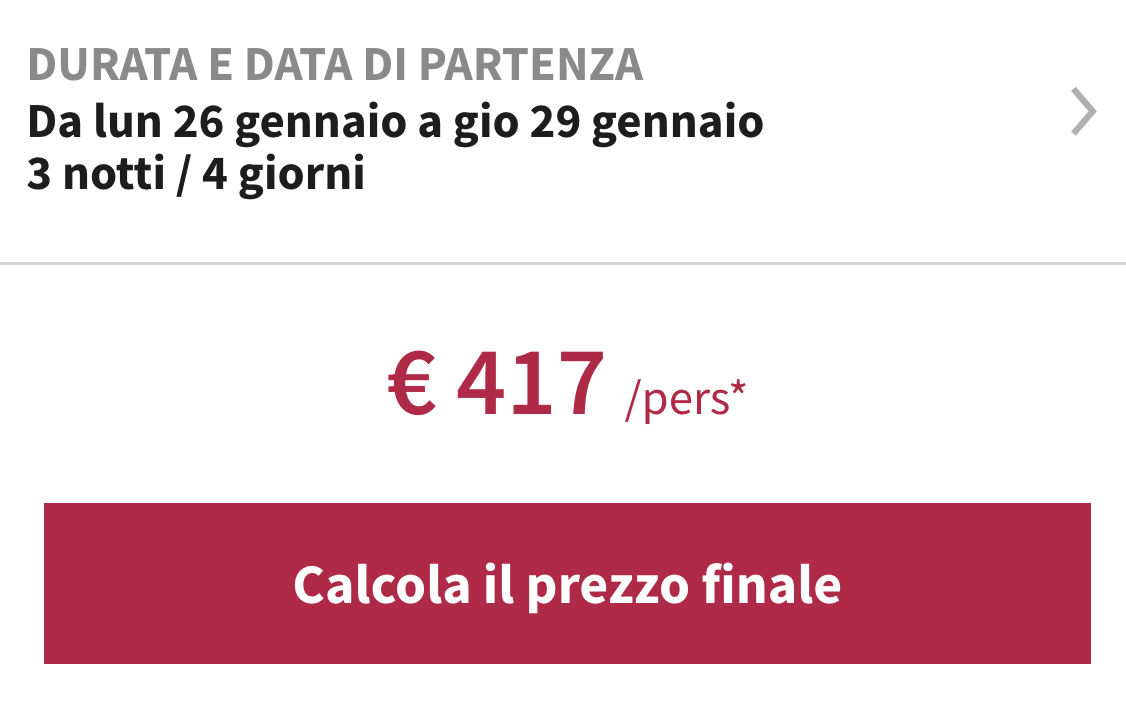Tap the '/pers*' per-person label
Screen dimensions: 1126x704
[x=685, y=399]
